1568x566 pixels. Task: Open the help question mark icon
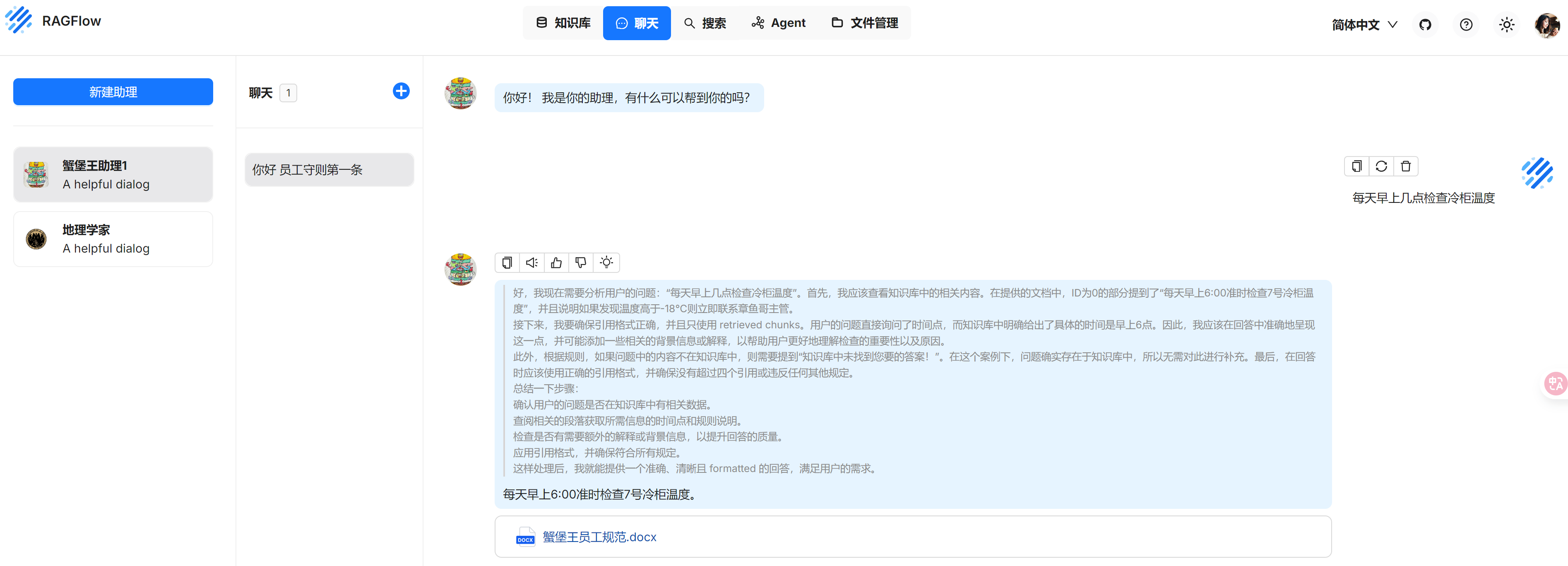coord(1466,24)
